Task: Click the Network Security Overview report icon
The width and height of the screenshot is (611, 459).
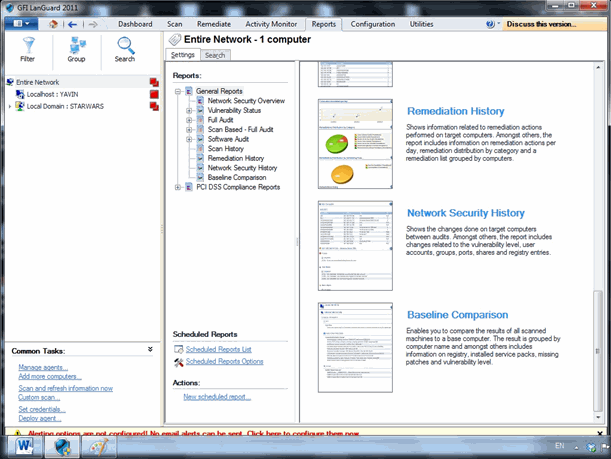Action: click(200, 101)
